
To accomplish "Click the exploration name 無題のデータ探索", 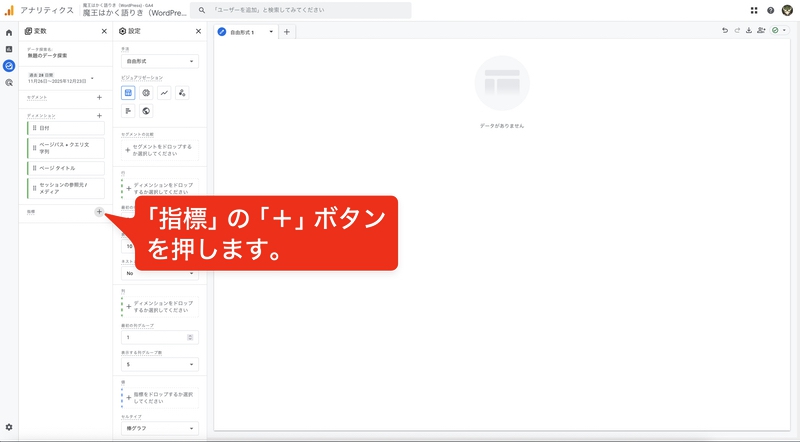I will point(47,55).
